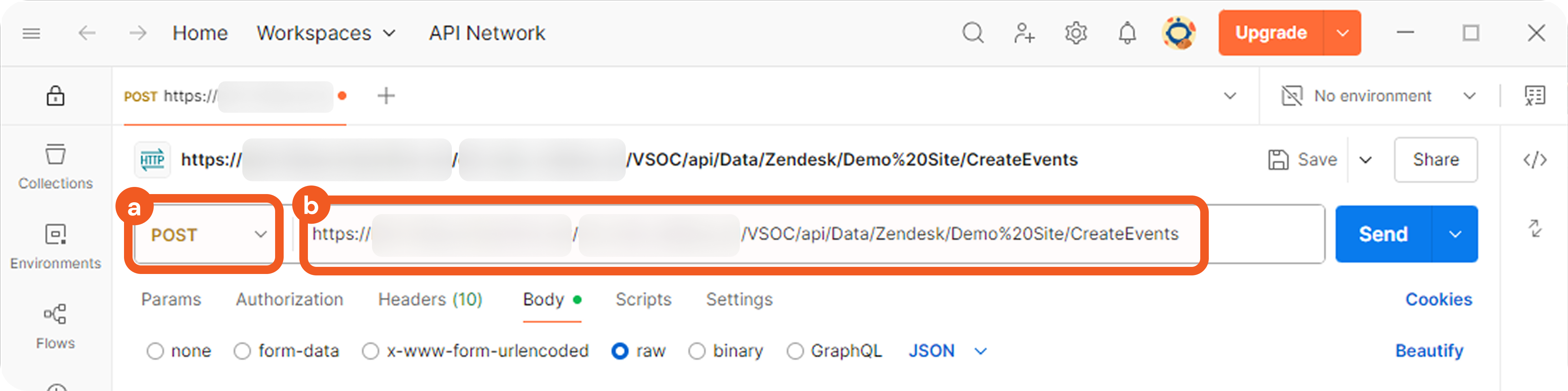
Task: Click the Beautify link
Action: [x=1429, y=351]
